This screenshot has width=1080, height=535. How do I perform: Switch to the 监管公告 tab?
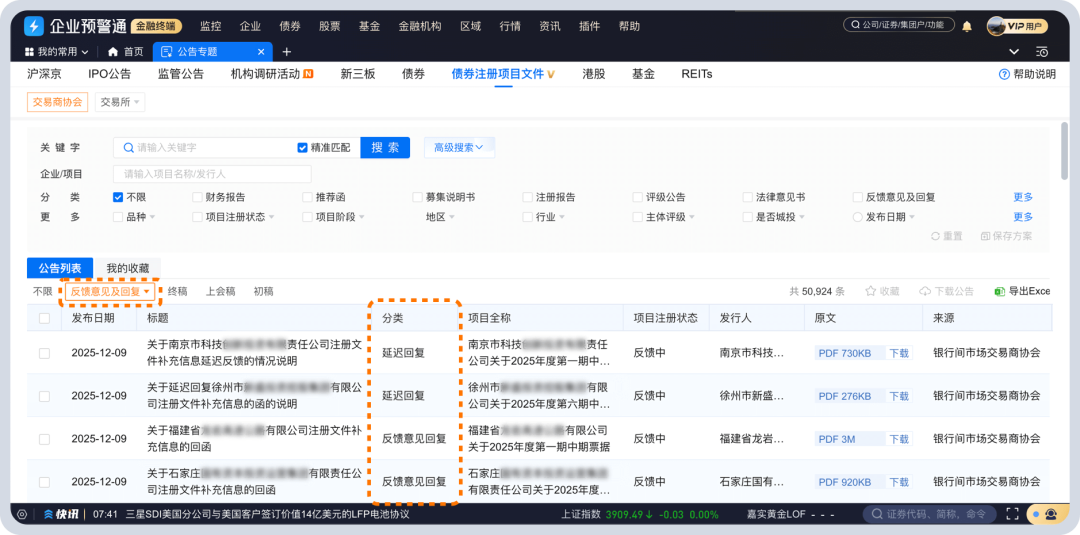pyautogui.click(x=180, y=74)
